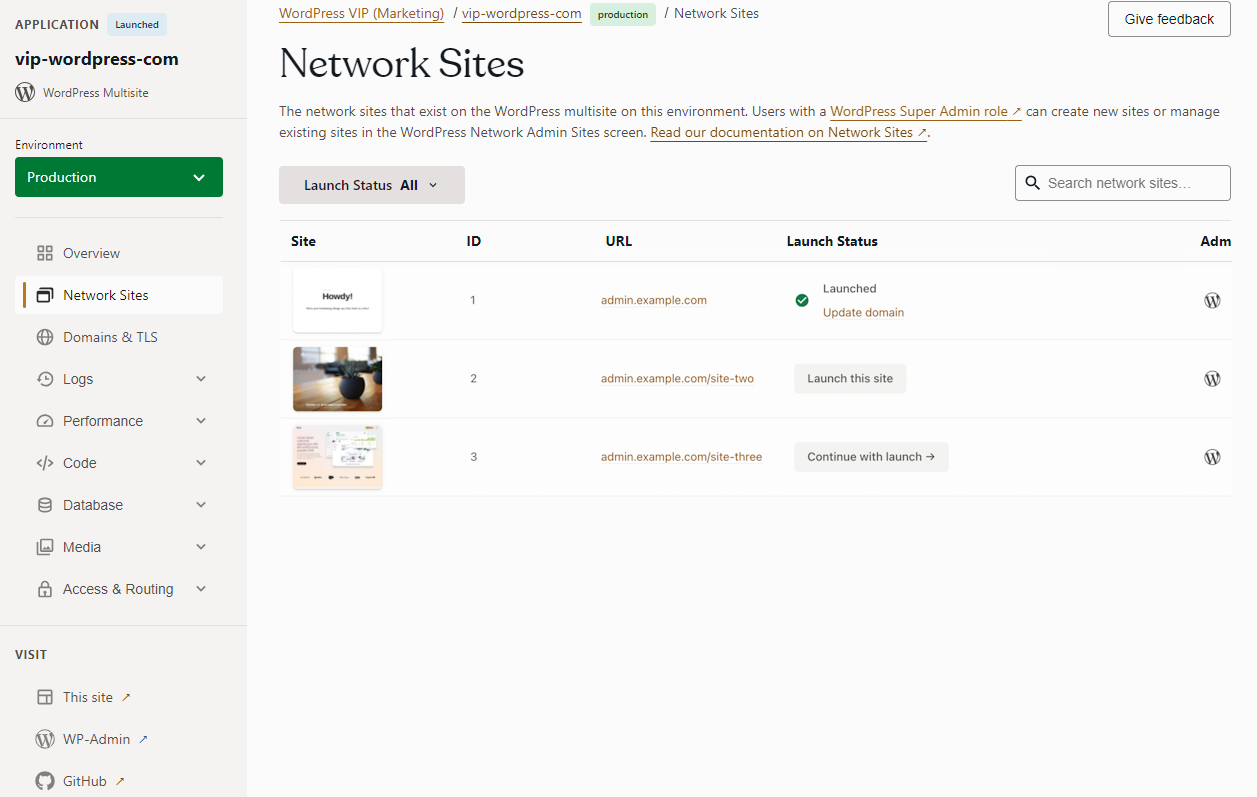Screen dimensions: 1257x797
Task: Click the Database cylinder icon
Action: [45, 505]
